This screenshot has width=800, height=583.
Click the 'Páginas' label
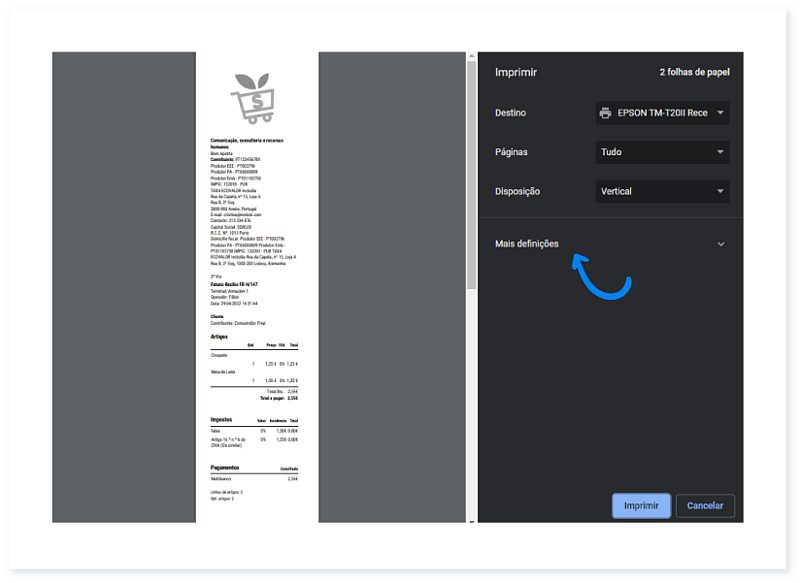pyautogui.click(x=511, y=152)
